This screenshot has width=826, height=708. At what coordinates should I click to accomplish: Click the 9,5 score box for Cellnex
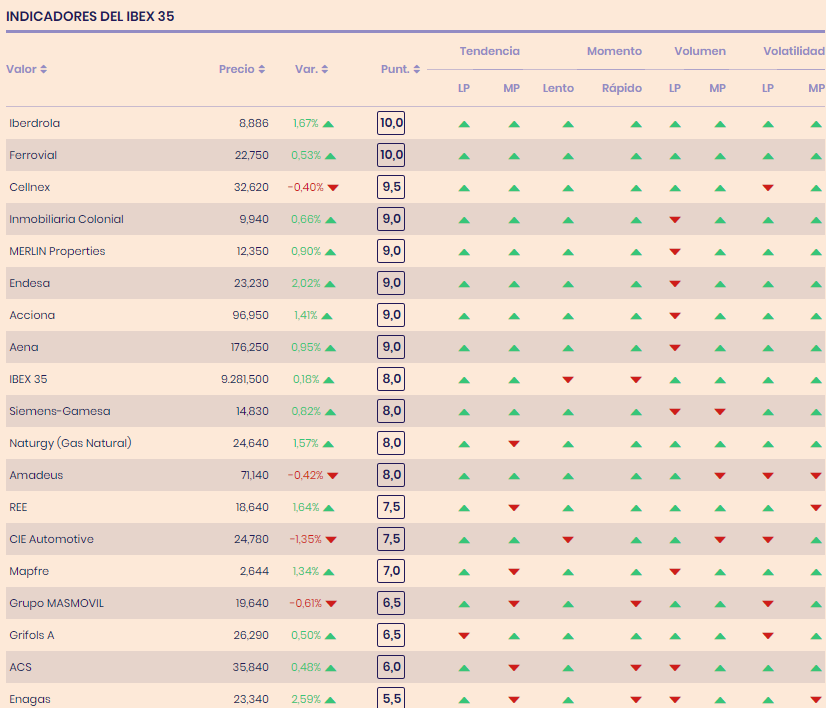click(x=391, y=188)
